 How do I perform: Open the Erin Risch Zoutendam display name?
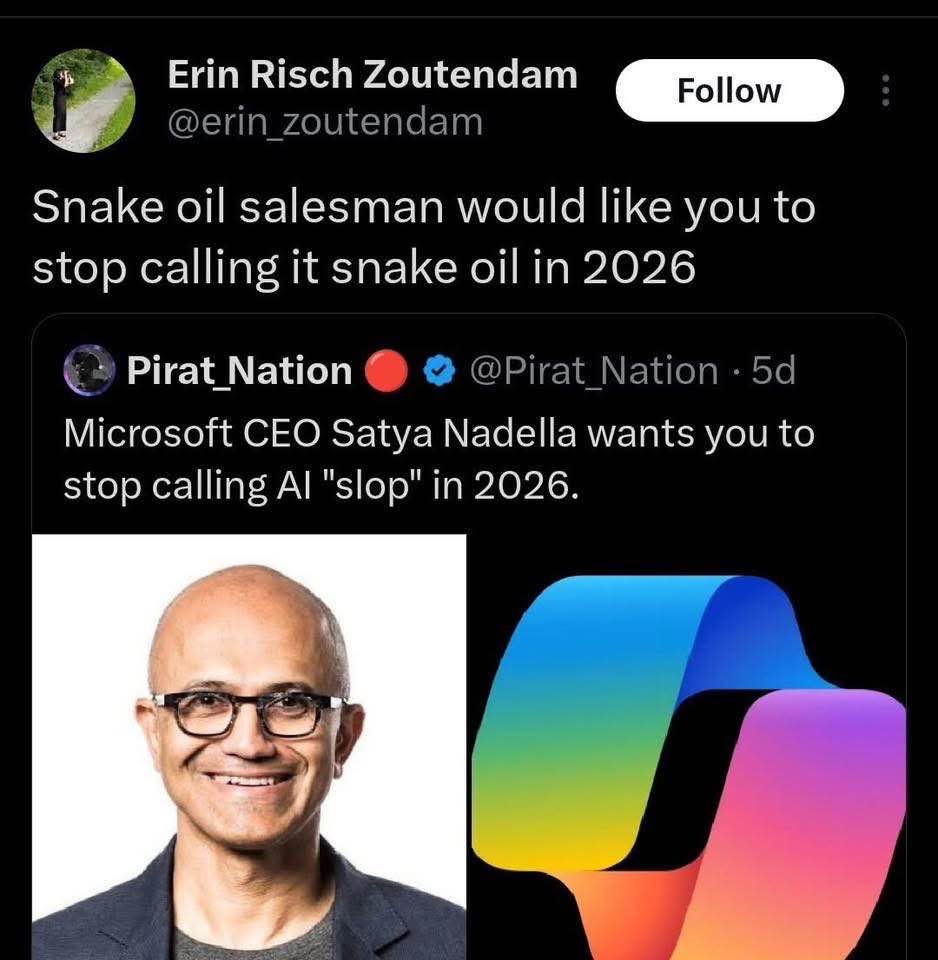(372, 73)
